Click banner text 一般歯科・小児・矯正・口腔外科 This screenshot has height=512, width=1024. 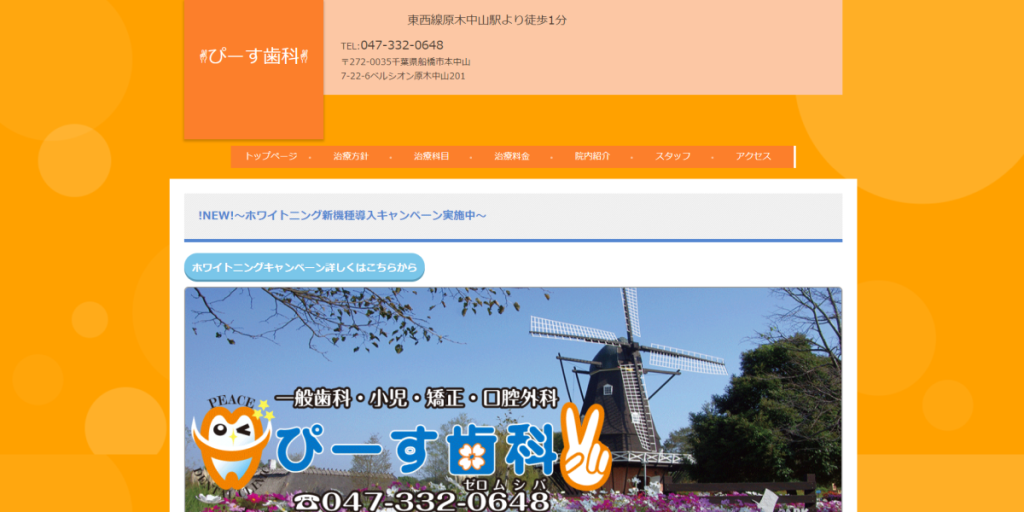417,398
